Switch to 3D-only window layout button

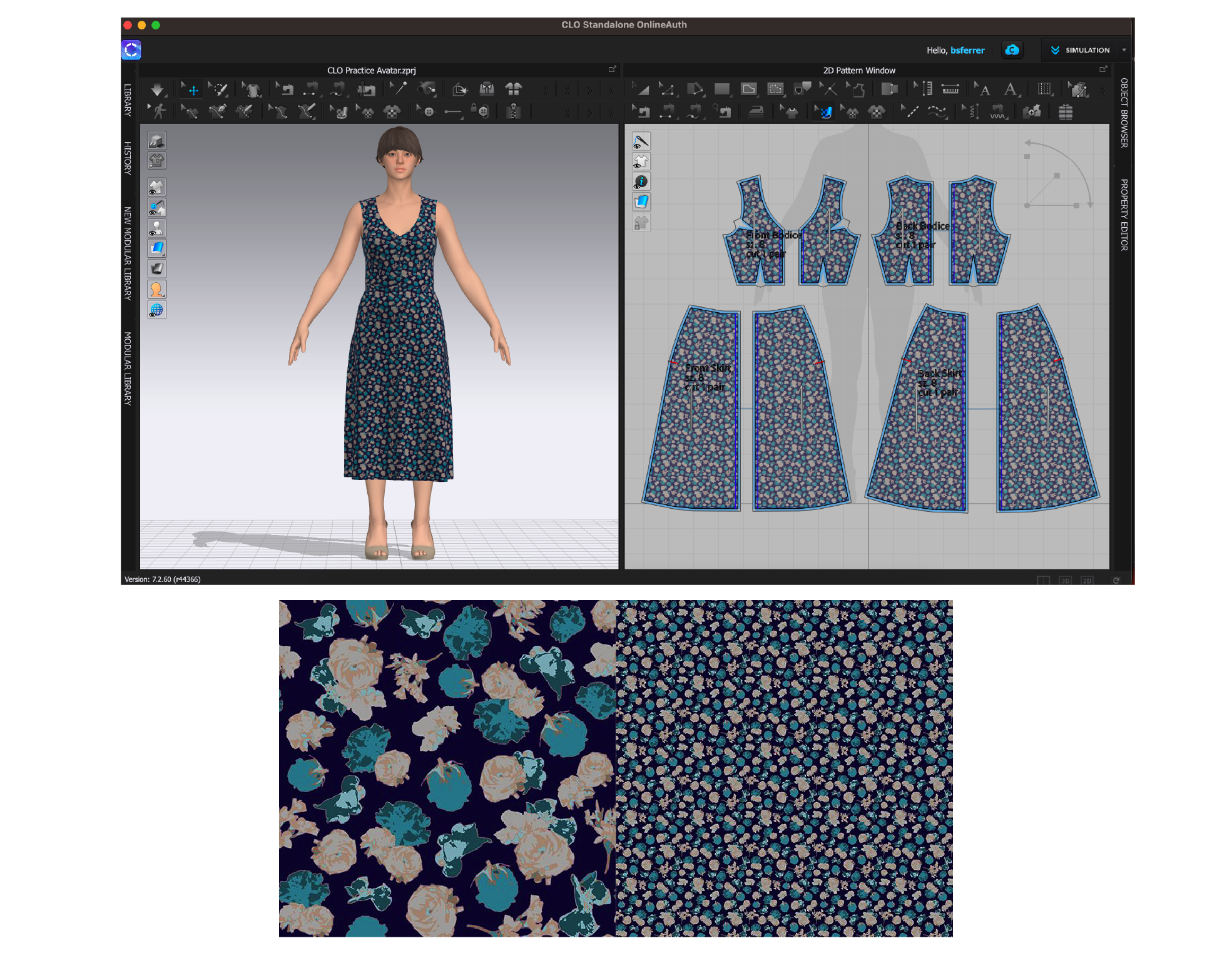click(x=1065, y=580)
